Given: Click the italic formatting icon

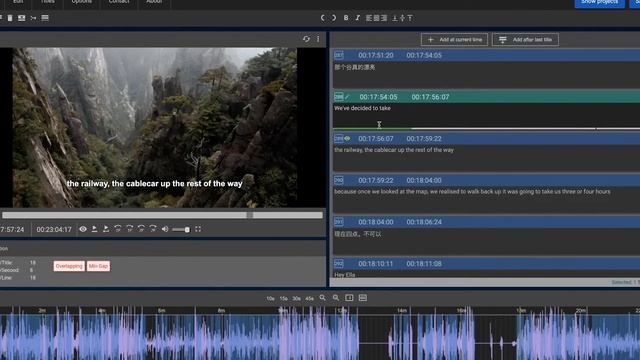Looking at the screenshot, I should [x=358, y=18].
